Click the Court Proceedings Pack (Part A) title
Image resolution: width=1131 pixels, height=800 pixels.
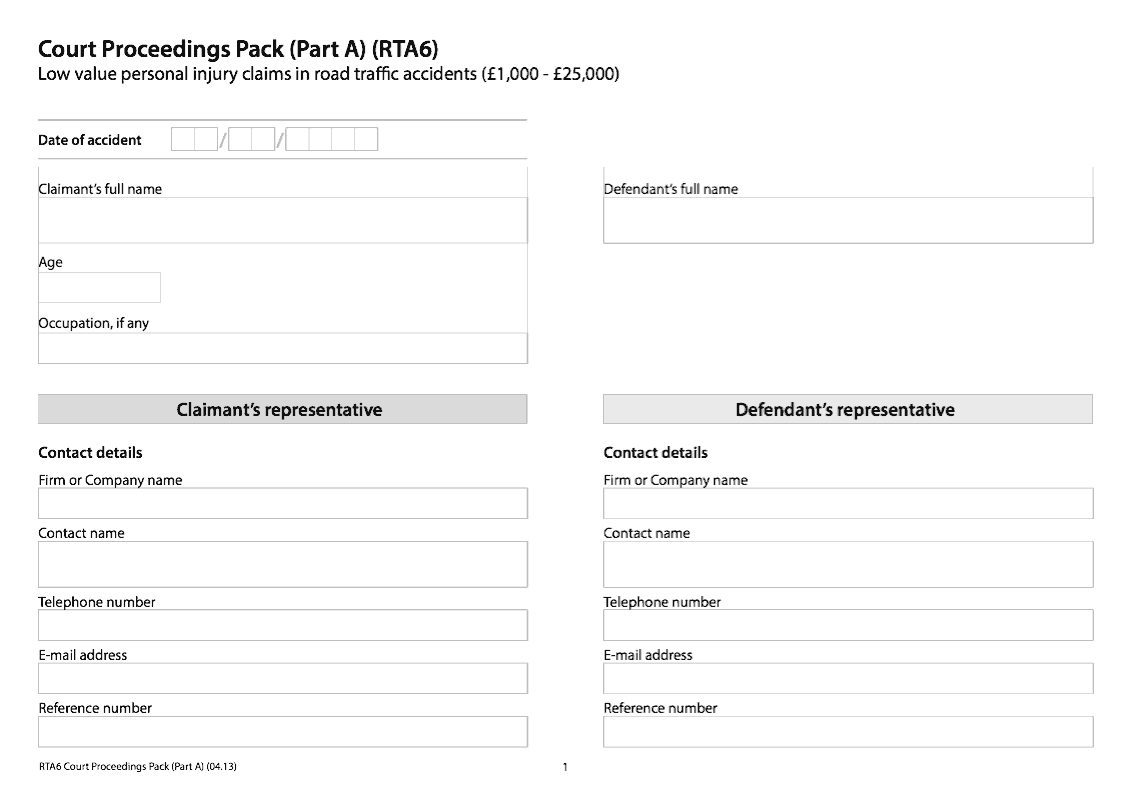tap(238, 49)
